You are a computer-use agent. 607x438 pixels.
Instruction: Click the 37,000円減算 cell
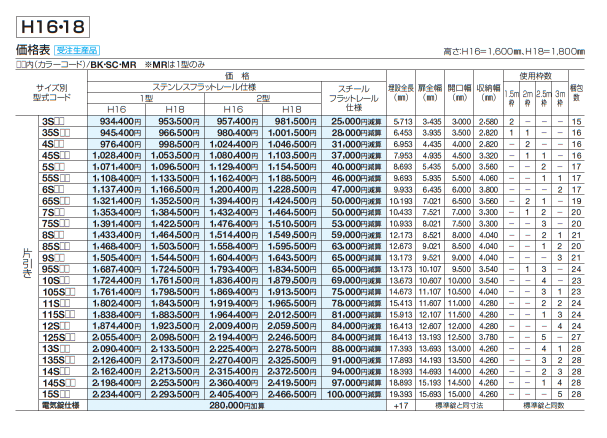356,156
